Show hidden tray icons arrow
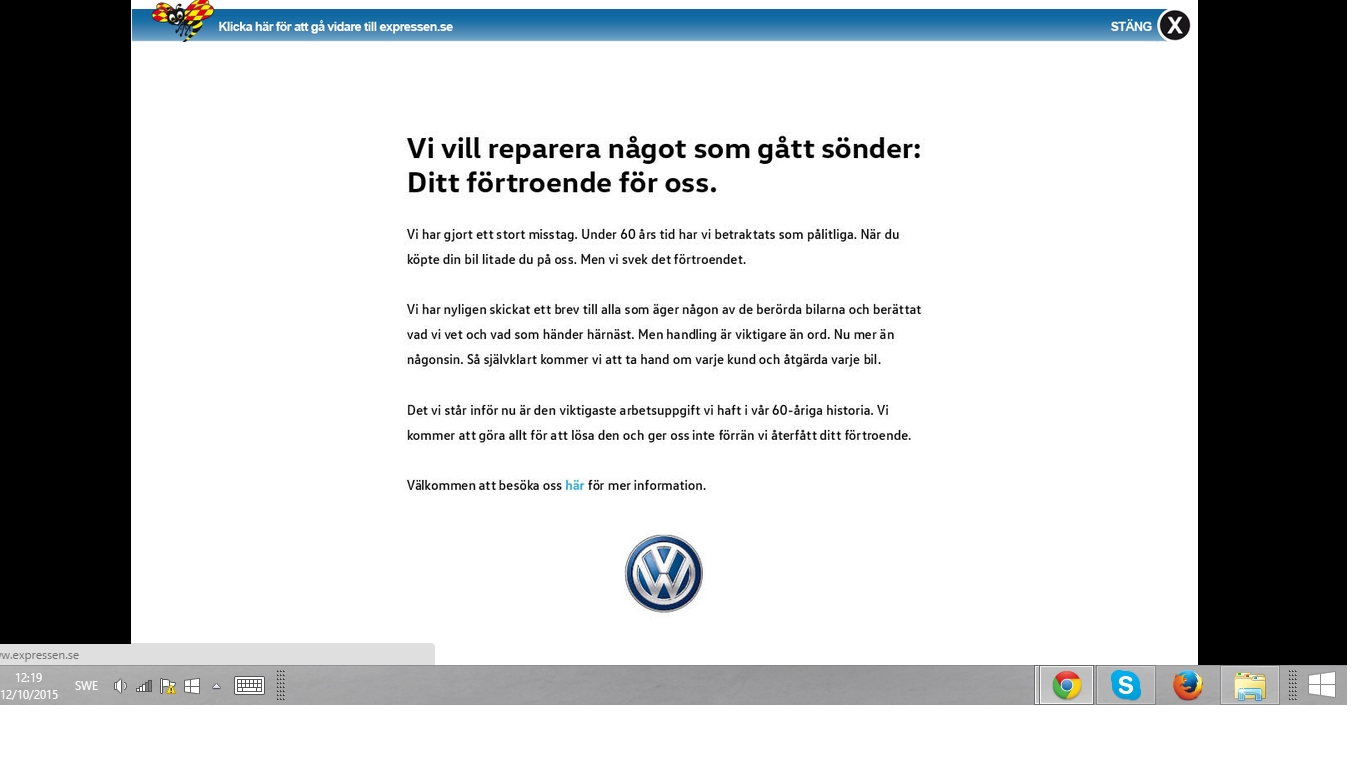The height and width of the screenshot is (768, 1366). [216, 687]
